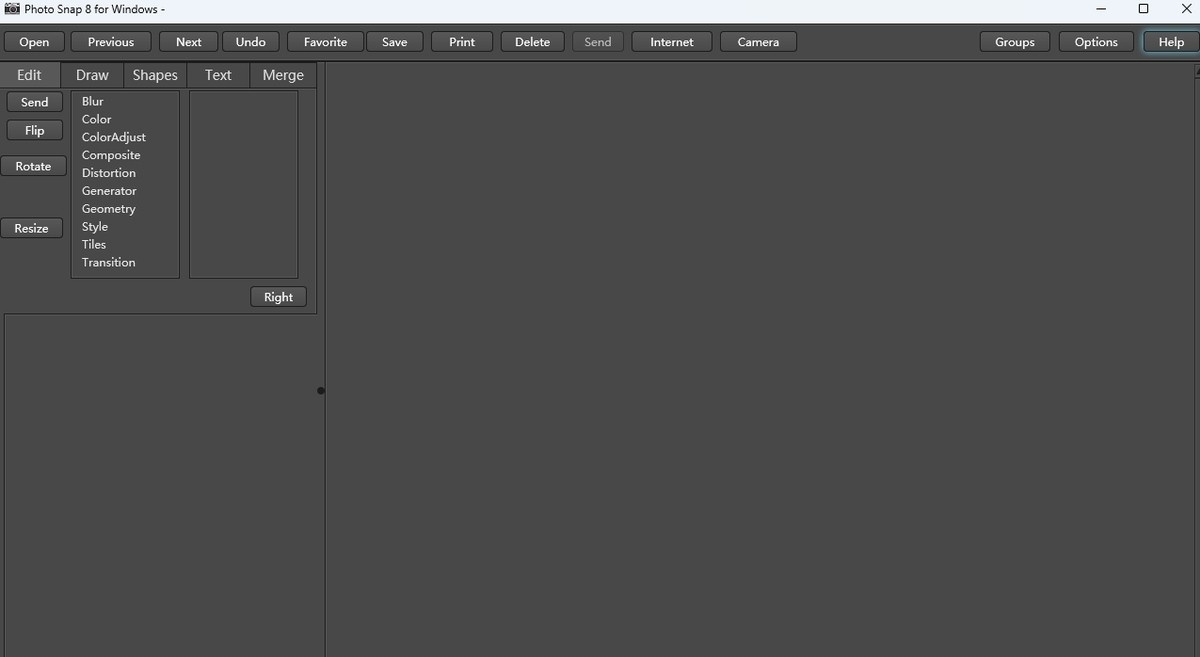This screenshot has width=1200, height=657.
Task: Open the Options dialog
Action: pos(1096,42)
